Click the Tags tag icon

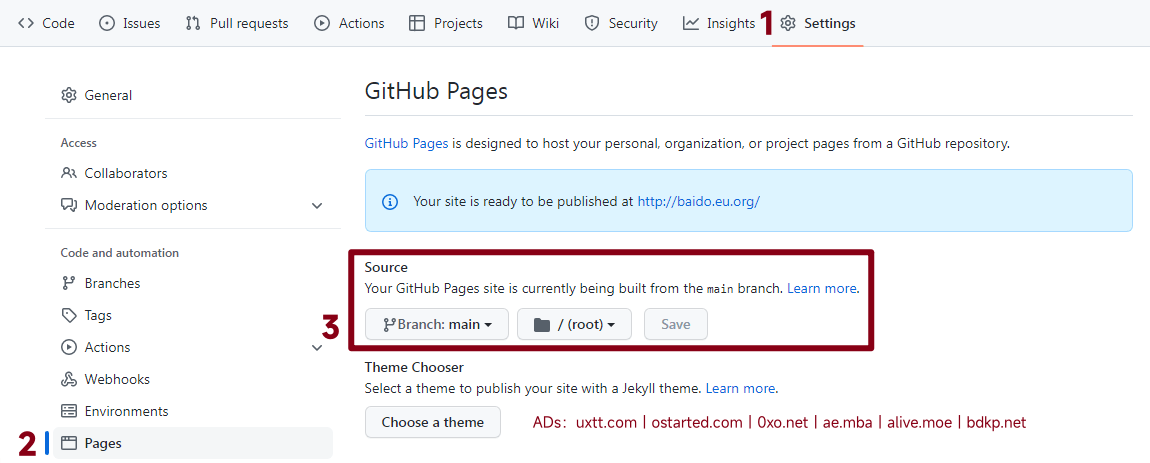(x=68, y=316)
